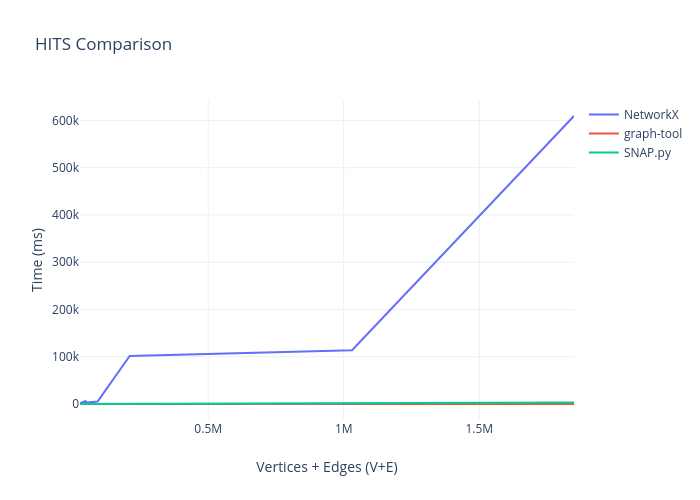Click the HITS Comparison chart title
This screenshot has height=500, width=700.
(103, 44)
